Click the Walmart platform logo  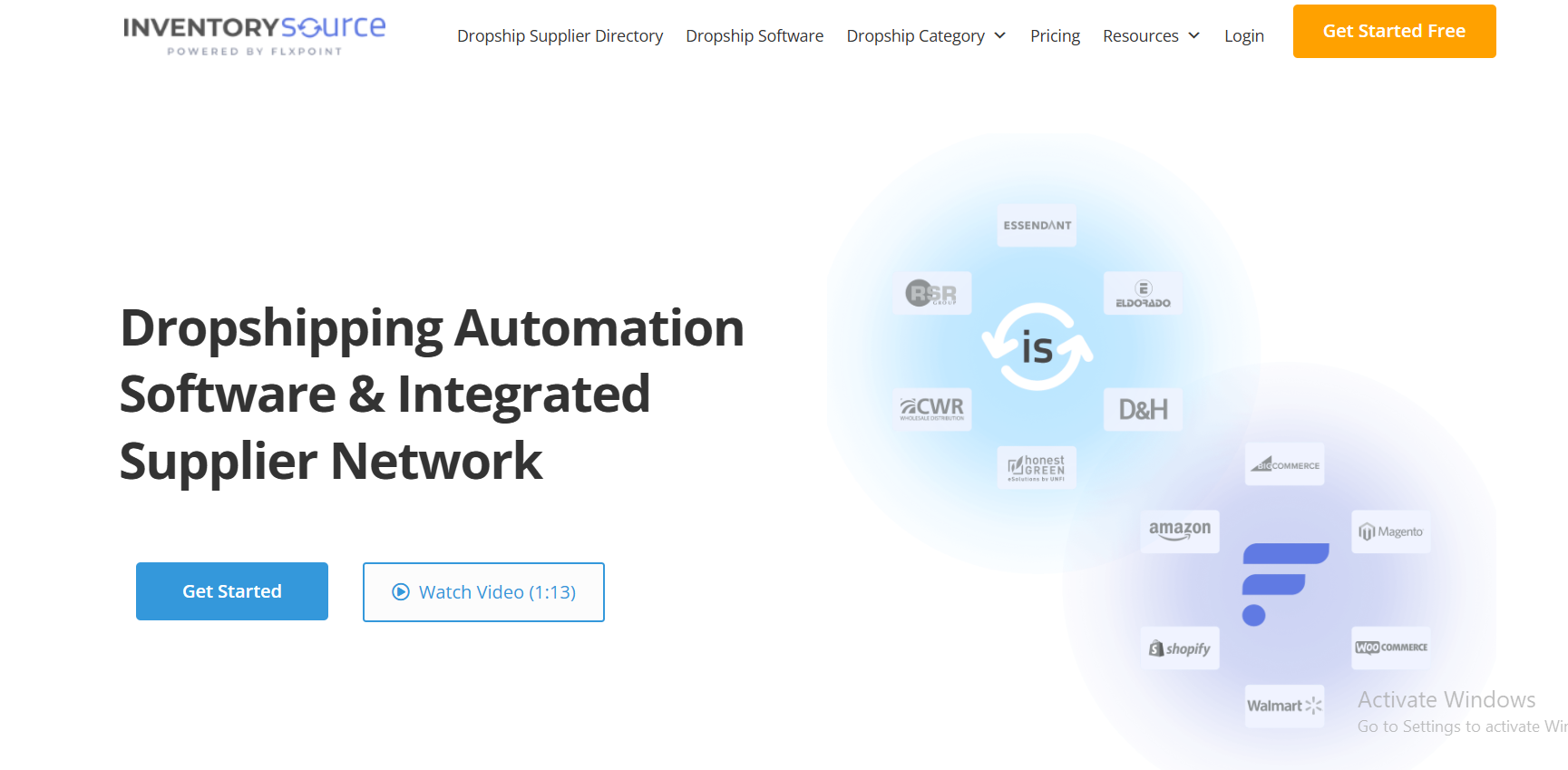pyautogui.click(x=1284, y=707)
